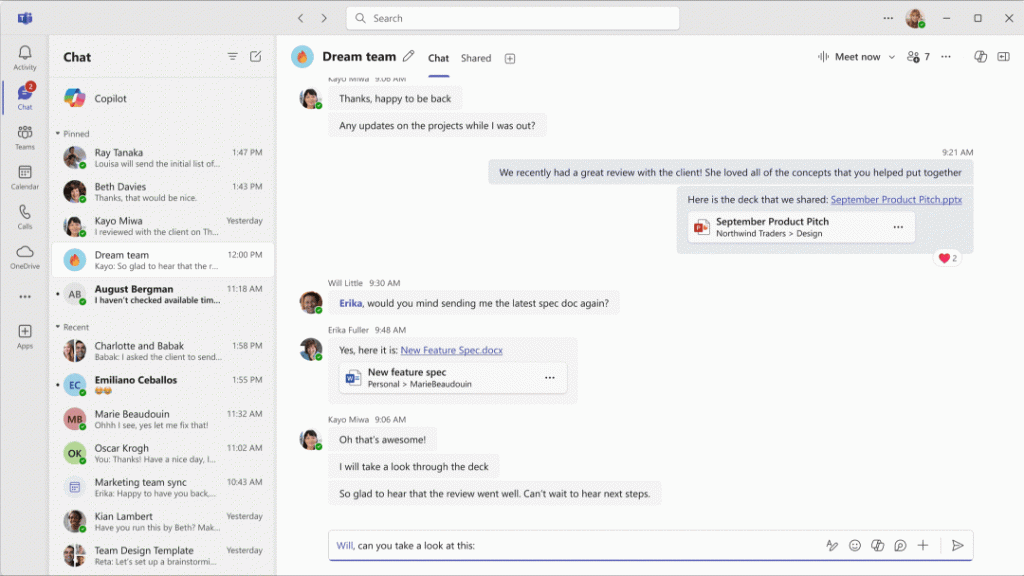Open chat with Beth Davies
The height and width of the screenshot is (576, 1024).
click(163, 191)
